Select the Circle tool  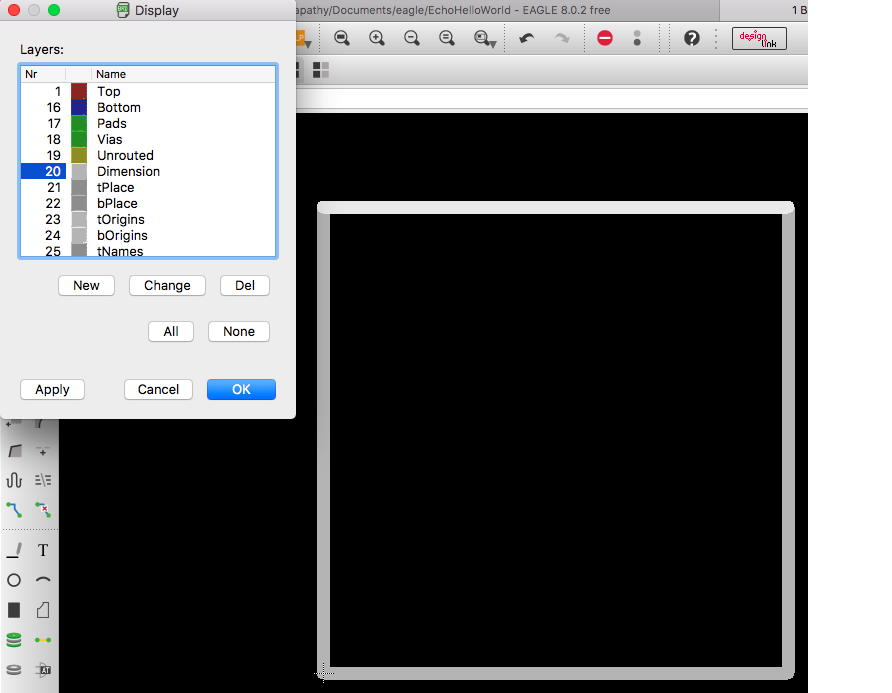[14, 580]
